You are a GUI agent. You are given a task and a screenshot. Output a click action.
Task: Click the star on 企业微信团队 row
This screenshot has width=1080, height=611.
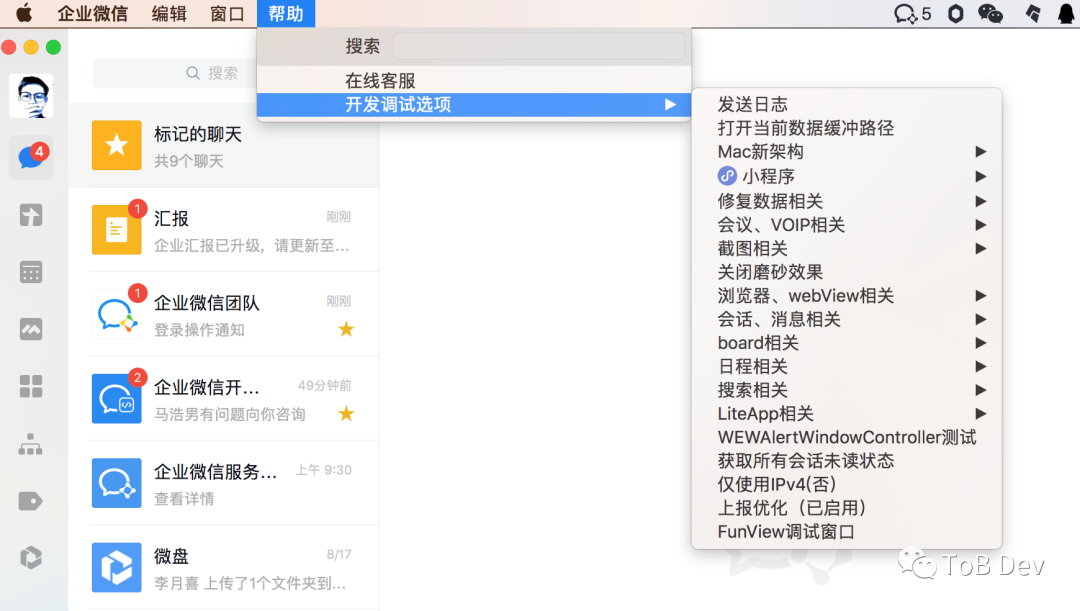coord(346,329)
